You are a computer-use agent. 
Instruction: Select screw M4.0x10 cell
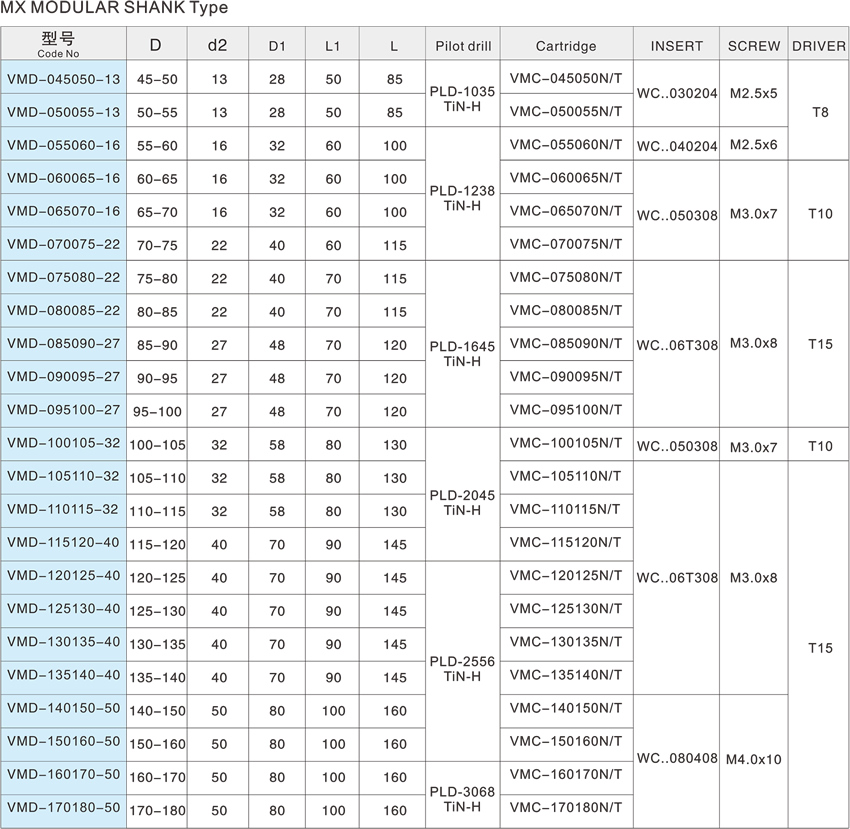click(x=754, y=759)
